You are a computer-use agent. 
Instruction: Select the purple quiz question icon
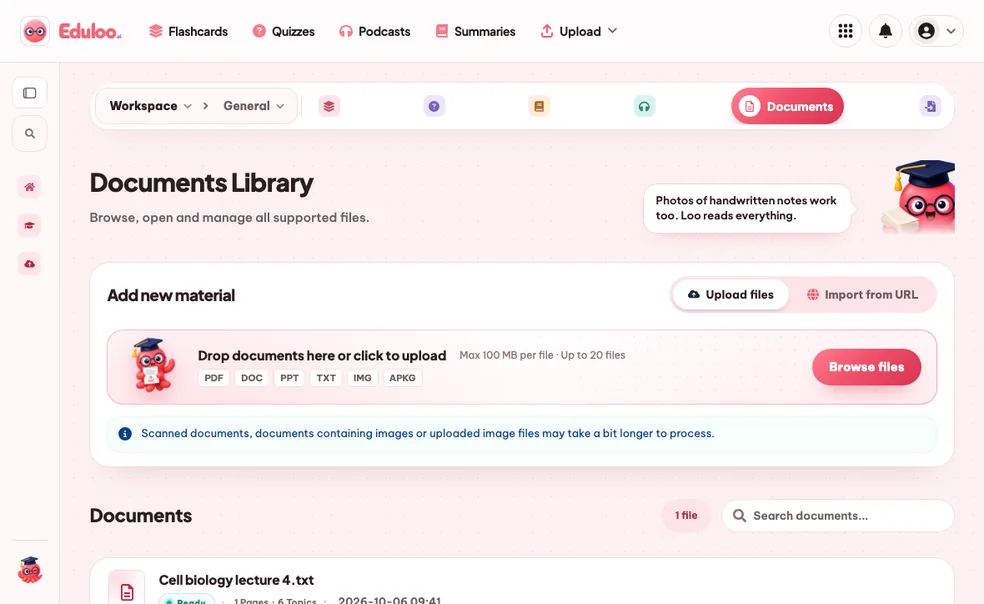coord(434,106)
